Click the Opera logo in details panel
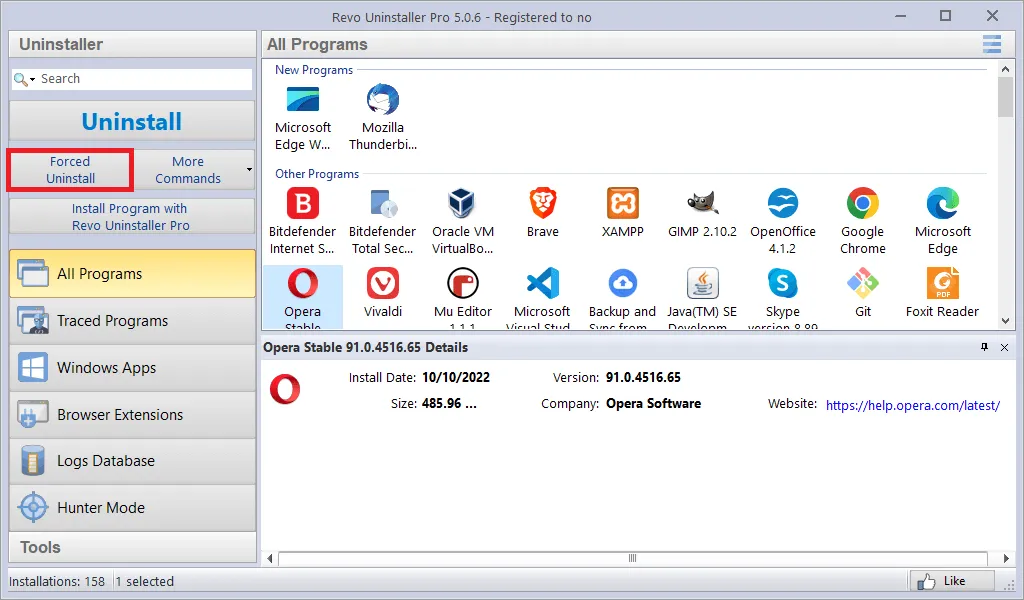Screen dimensions: 1024x600 point(285,389)
